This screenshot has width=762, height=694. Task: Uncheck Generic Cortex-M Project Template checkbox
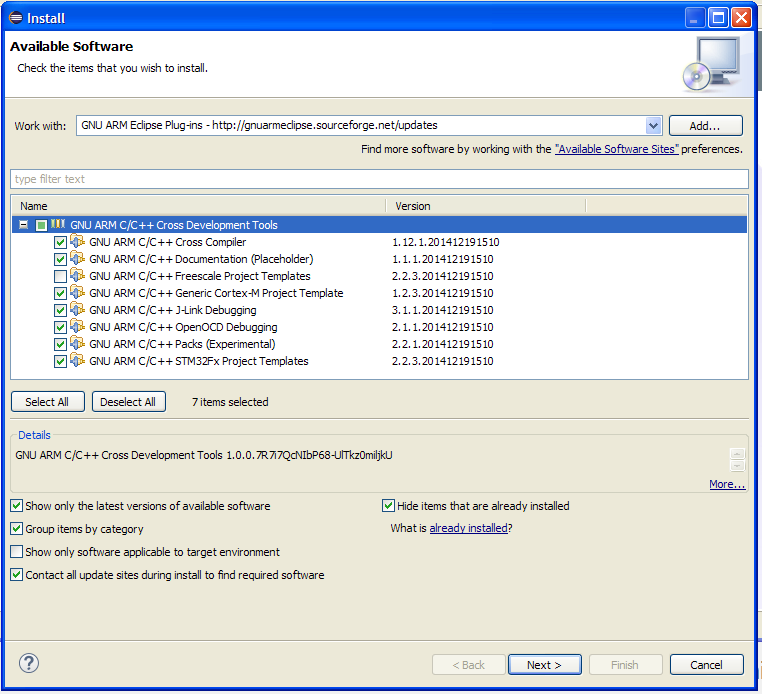60,293
